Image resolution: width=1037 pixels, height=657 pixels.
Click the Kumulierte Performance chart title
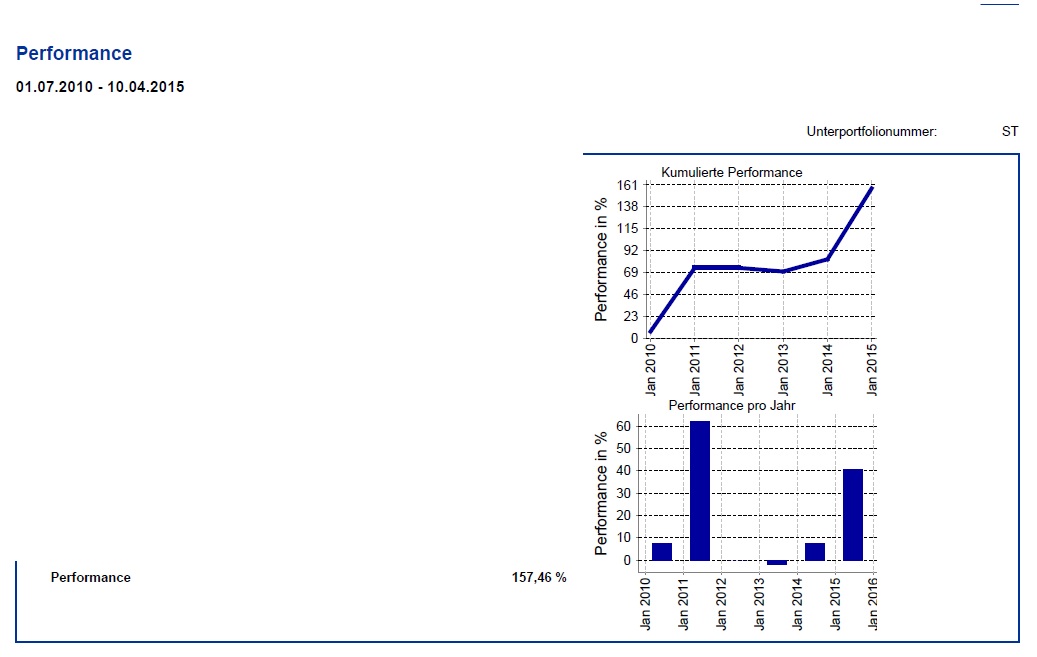point(731,173)
